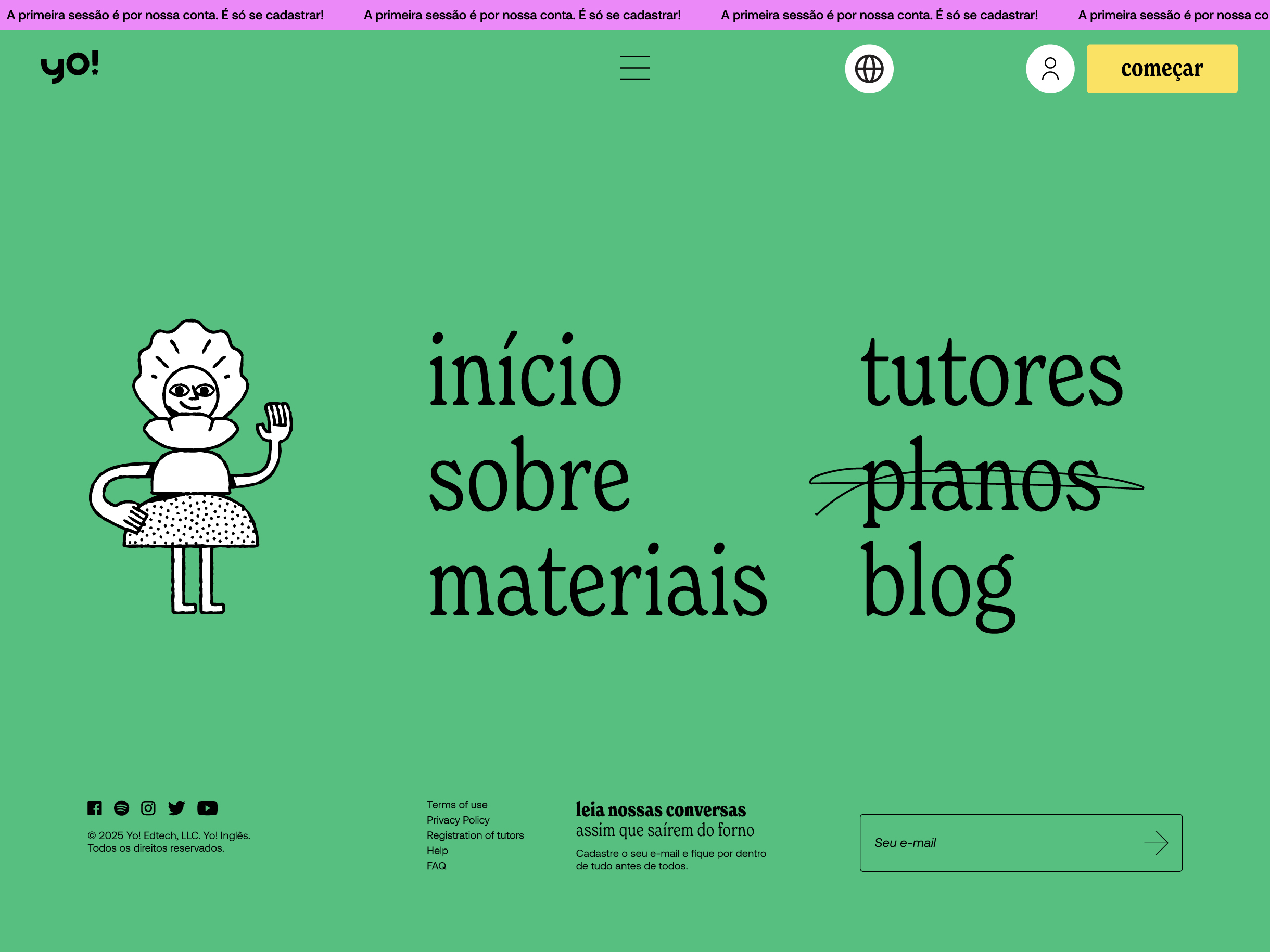Open the Facebook icon
The width and height of the screenshot is (1270, 952).
coord(95,808)
